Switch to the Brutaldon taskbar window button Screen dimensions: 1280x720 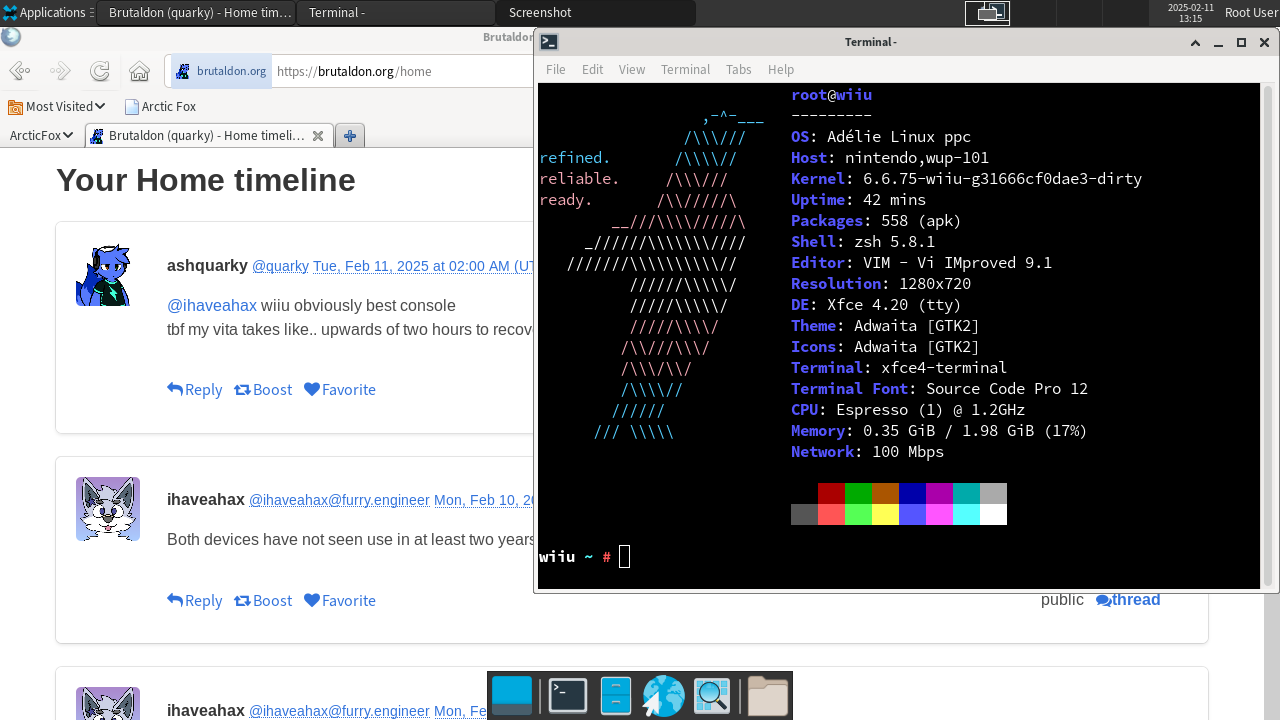click(196, 13)
